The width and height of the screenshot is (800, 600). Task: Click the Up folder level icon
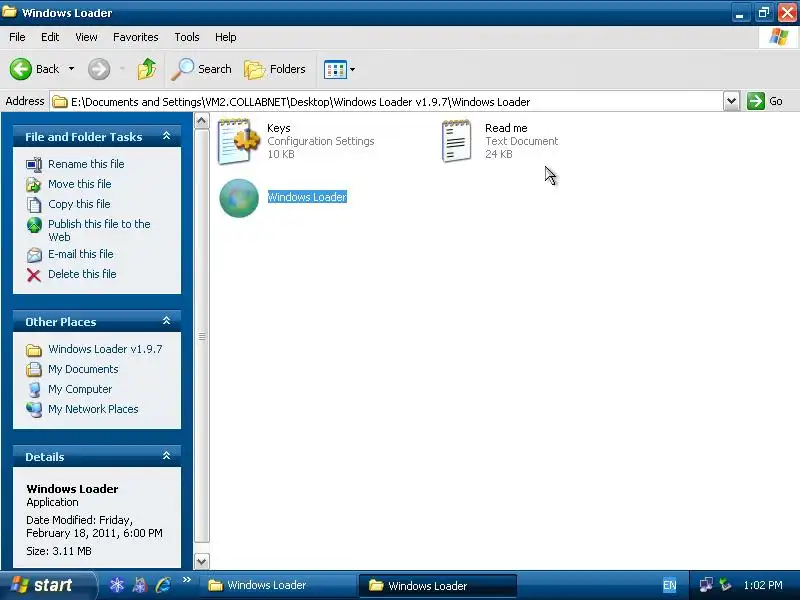(147, 69)
